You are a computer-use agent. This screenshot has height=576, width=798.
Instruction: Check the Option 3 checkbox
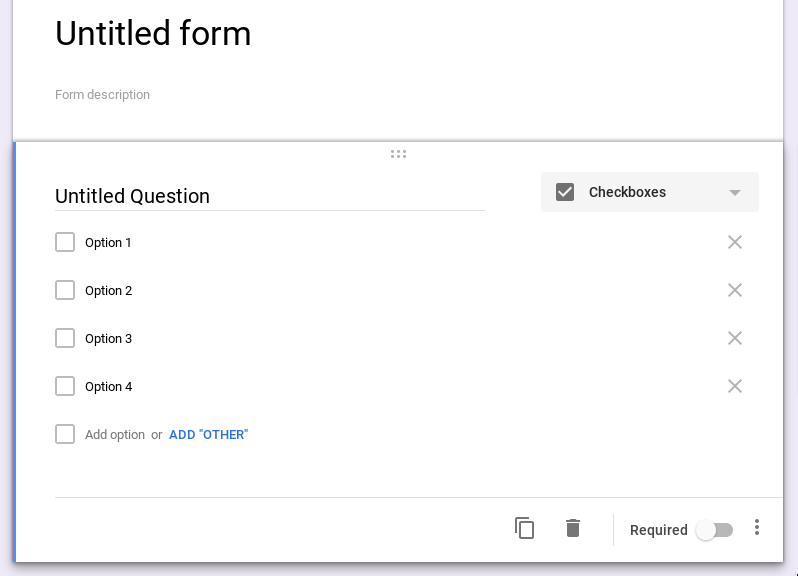tap(65, 338)
